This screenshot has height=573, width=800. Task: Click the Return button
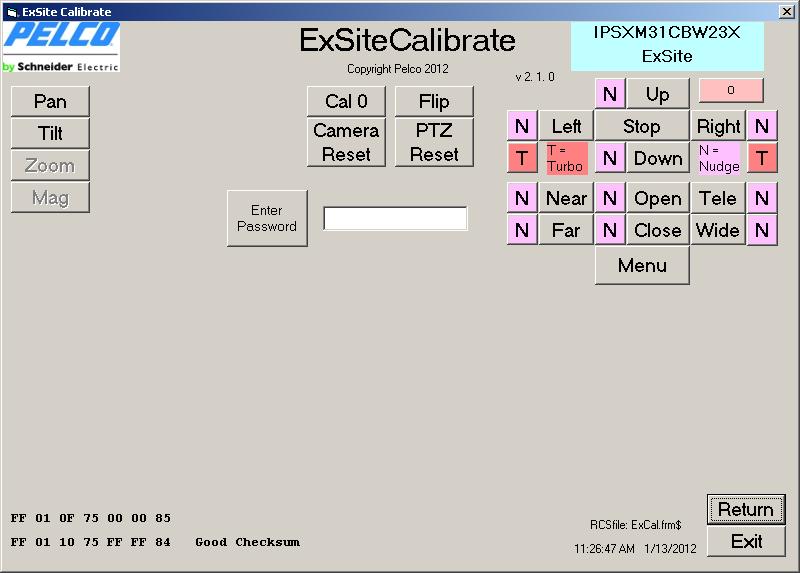click(746, 509)
